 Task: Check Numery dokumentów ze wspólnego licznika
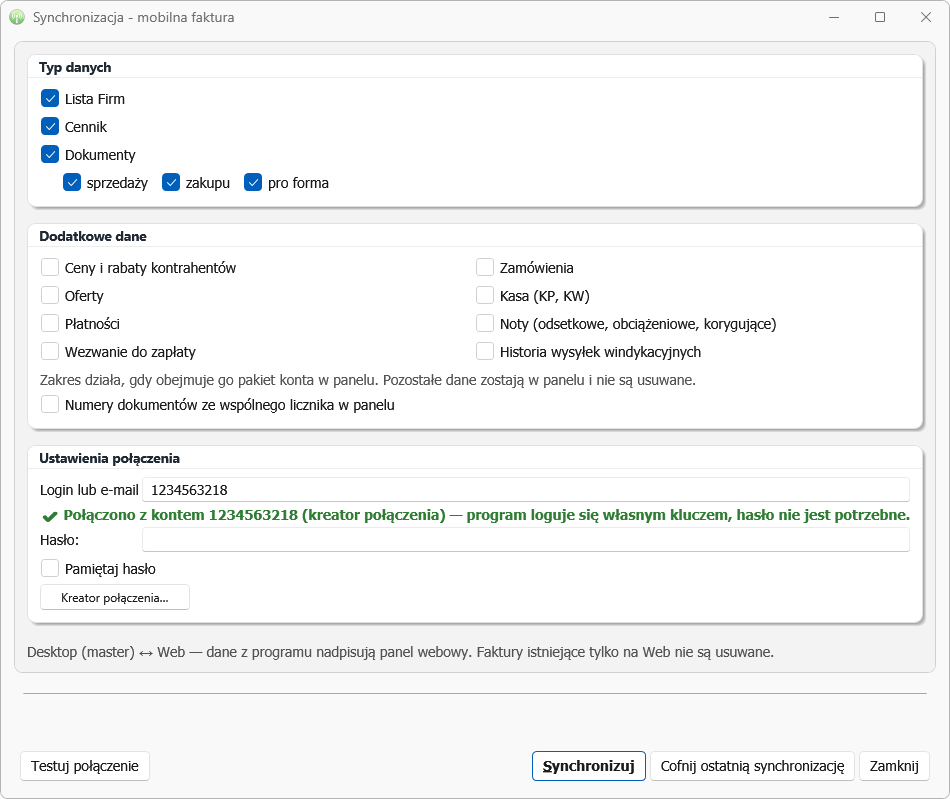coord(50,405)
